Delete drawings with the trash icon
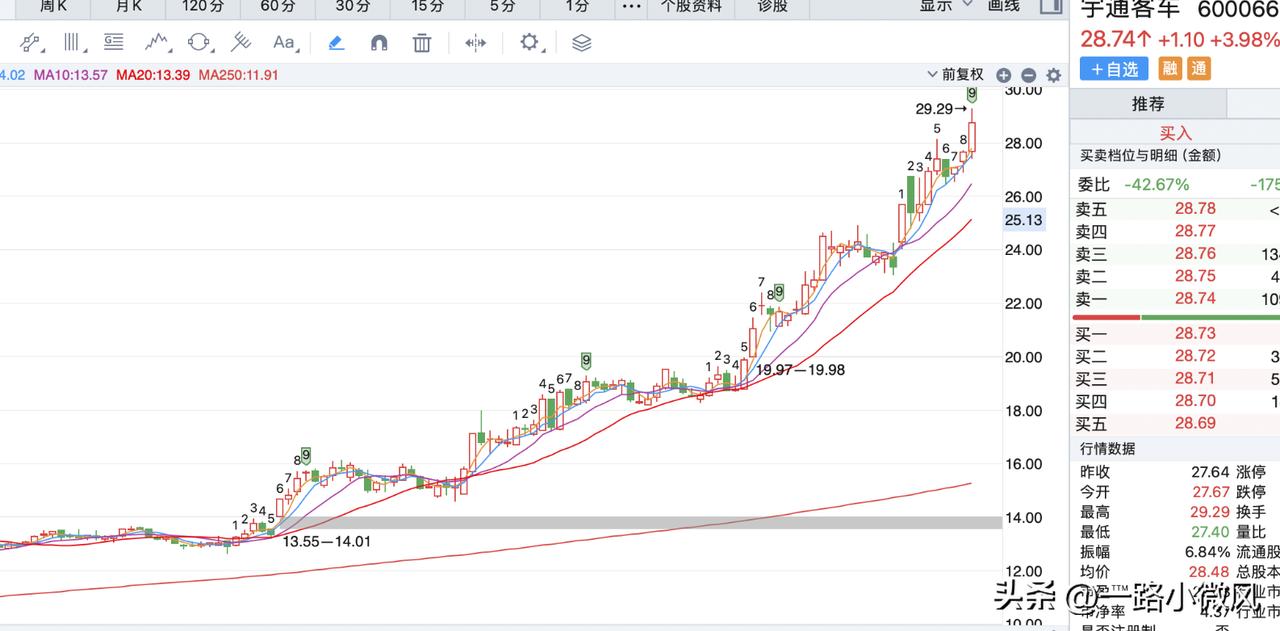Viewport: 1280px width, 631px height. pos(422,42)
